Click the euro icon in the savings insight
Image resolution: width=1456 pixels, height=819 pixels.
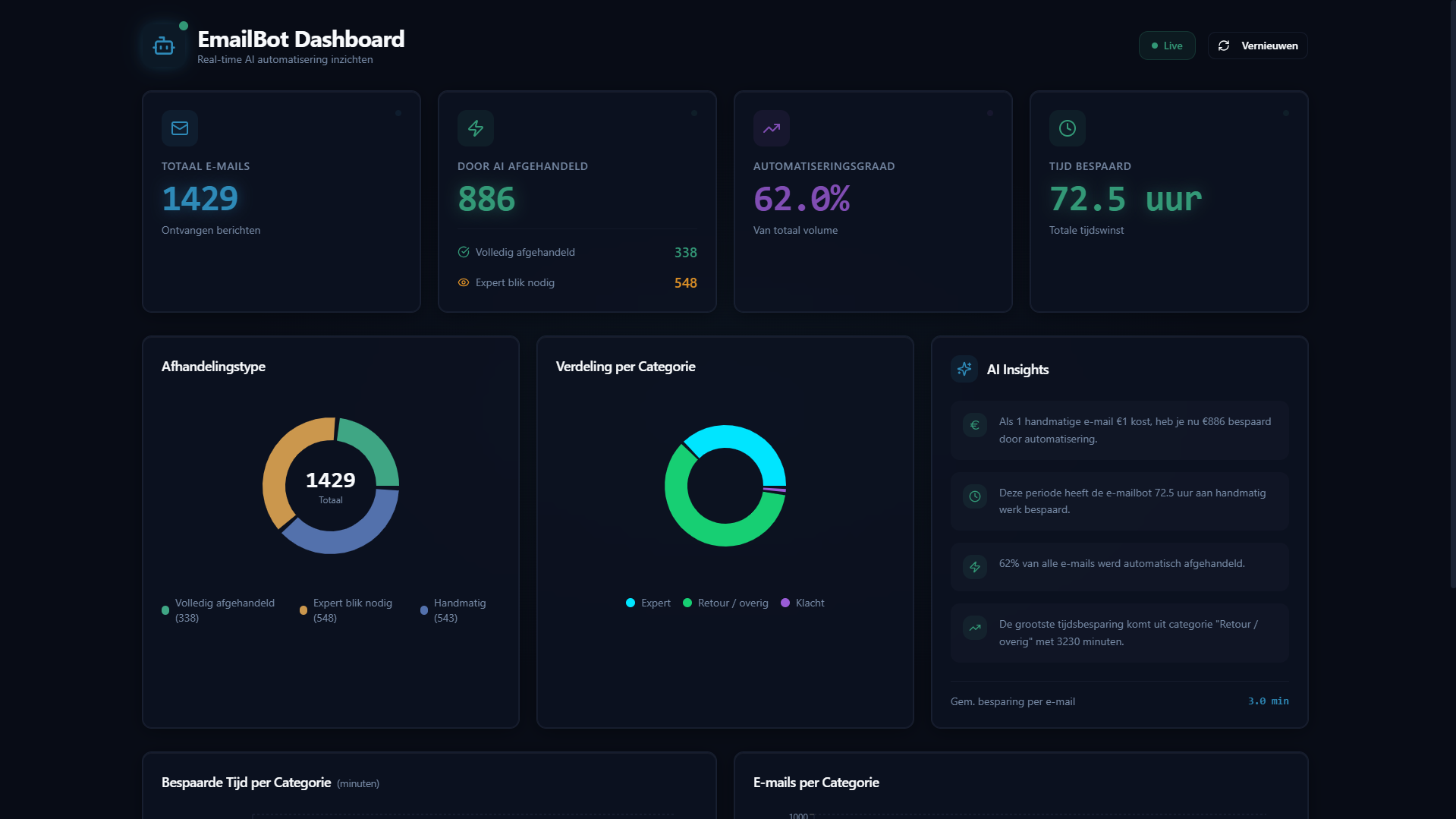coord(973,425)
